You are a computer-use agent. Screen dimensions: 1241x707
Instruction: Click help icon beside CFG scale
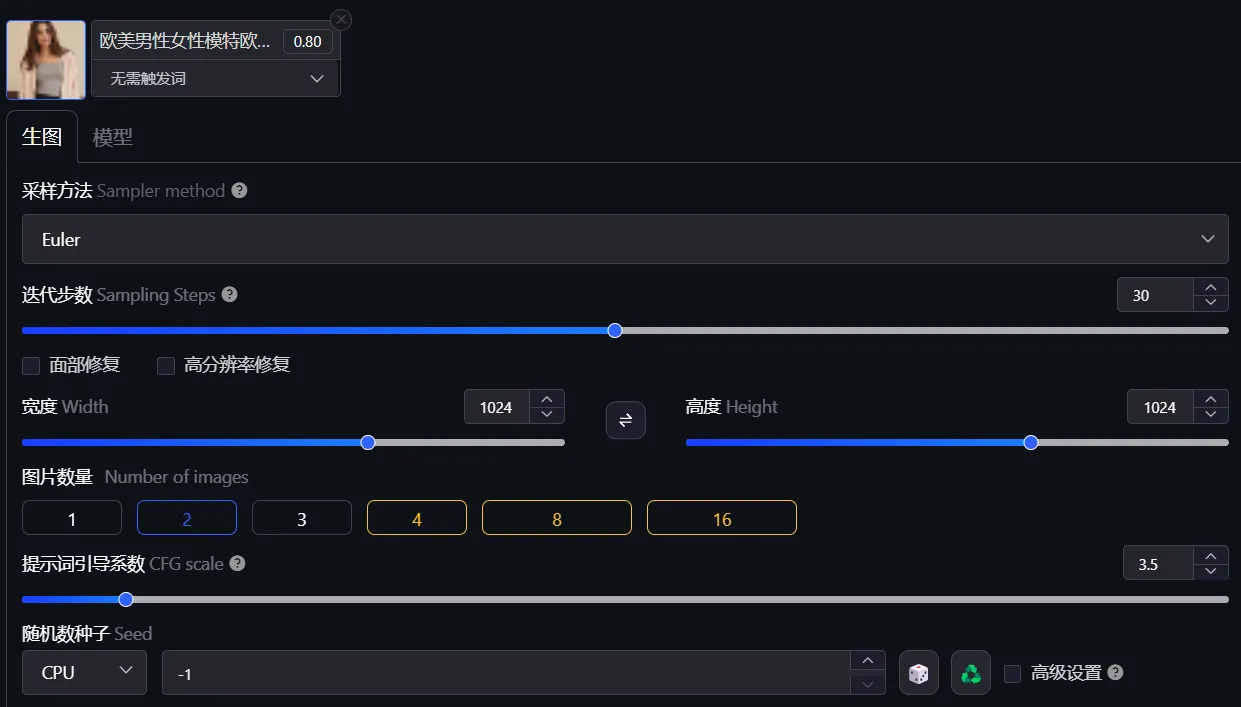point(237,563)
